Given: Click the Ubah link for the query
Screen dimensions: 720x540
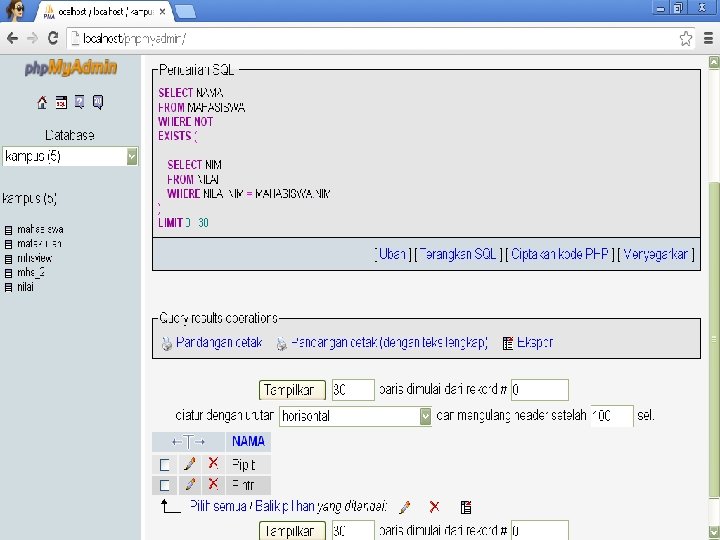Looking at the screenshot, I should [x=392, y=254].
